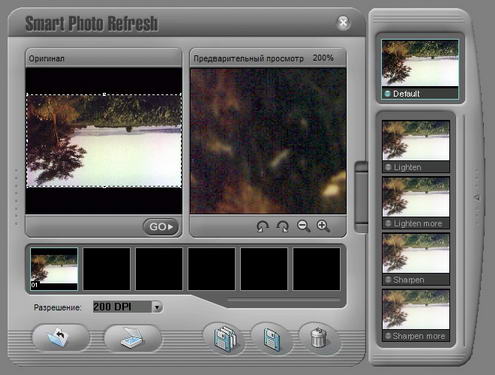
Task: Delete the image with the trash can icon
Action: 319,338
